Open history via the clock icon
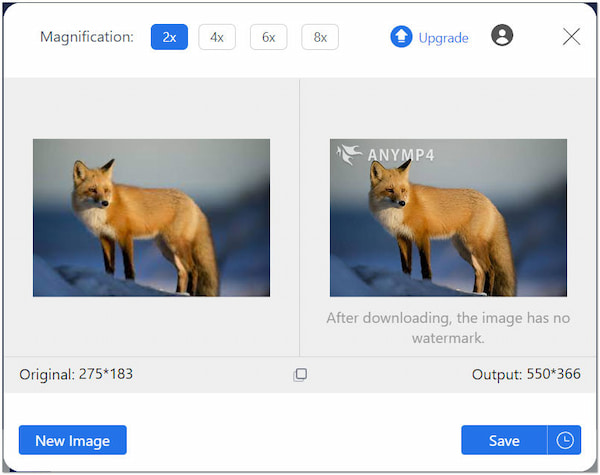This screenshot has width=600, height=475. point(565,440)
